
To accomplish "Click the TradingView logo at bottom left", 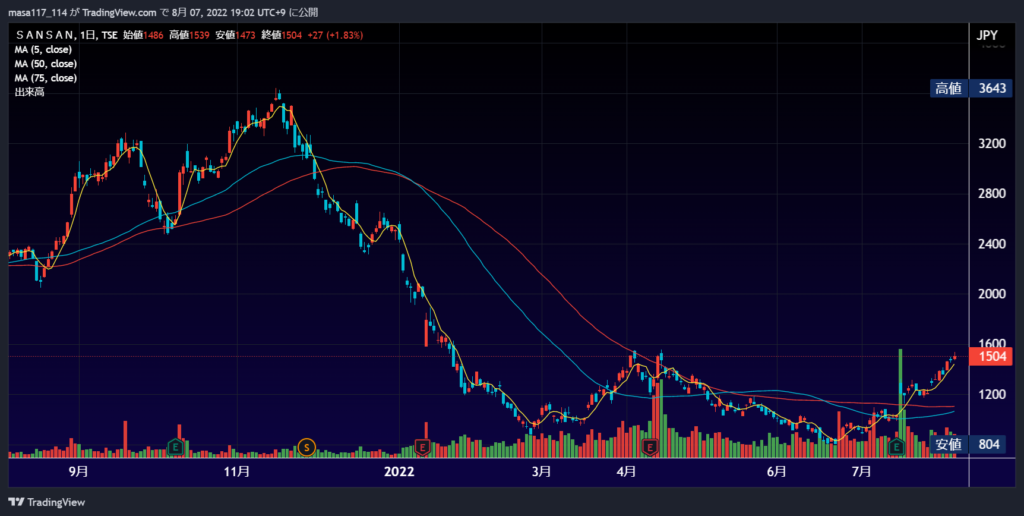I will [46, 502].
